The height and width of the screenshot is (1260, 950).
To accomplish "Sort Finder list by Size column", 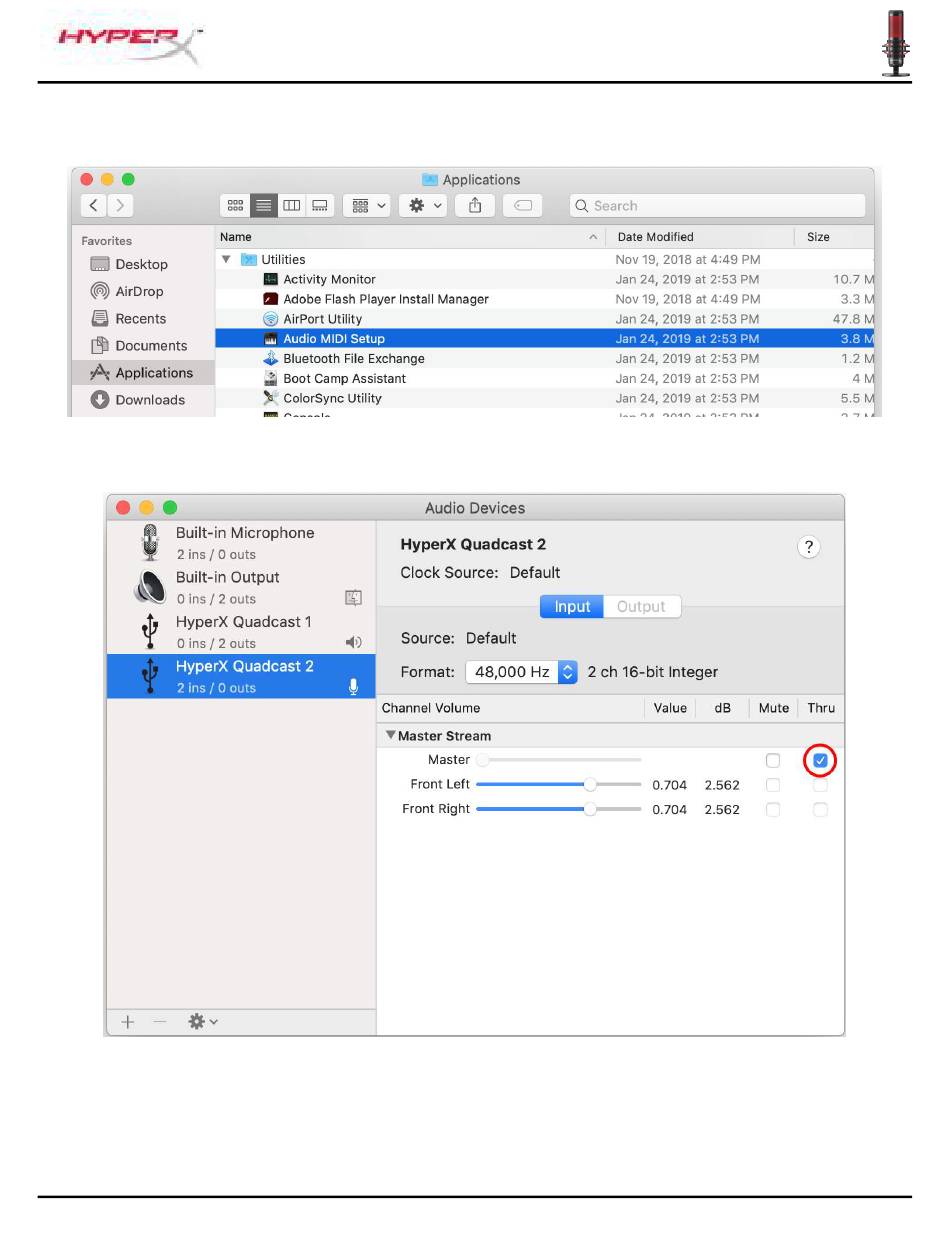I will click(x=835, y=237).
